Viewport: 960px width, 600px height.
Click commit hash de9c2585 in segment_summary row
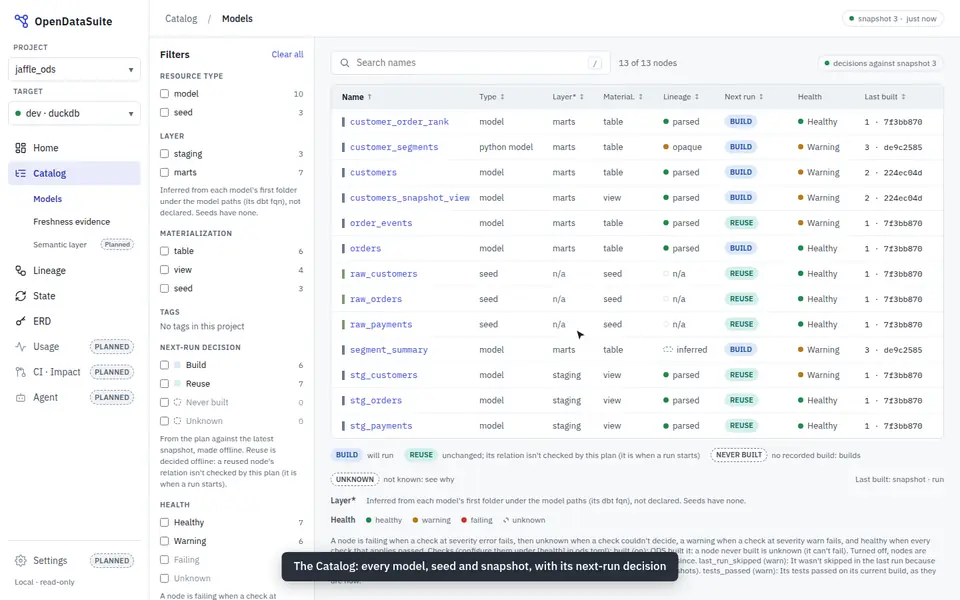[x=902, y=350]
